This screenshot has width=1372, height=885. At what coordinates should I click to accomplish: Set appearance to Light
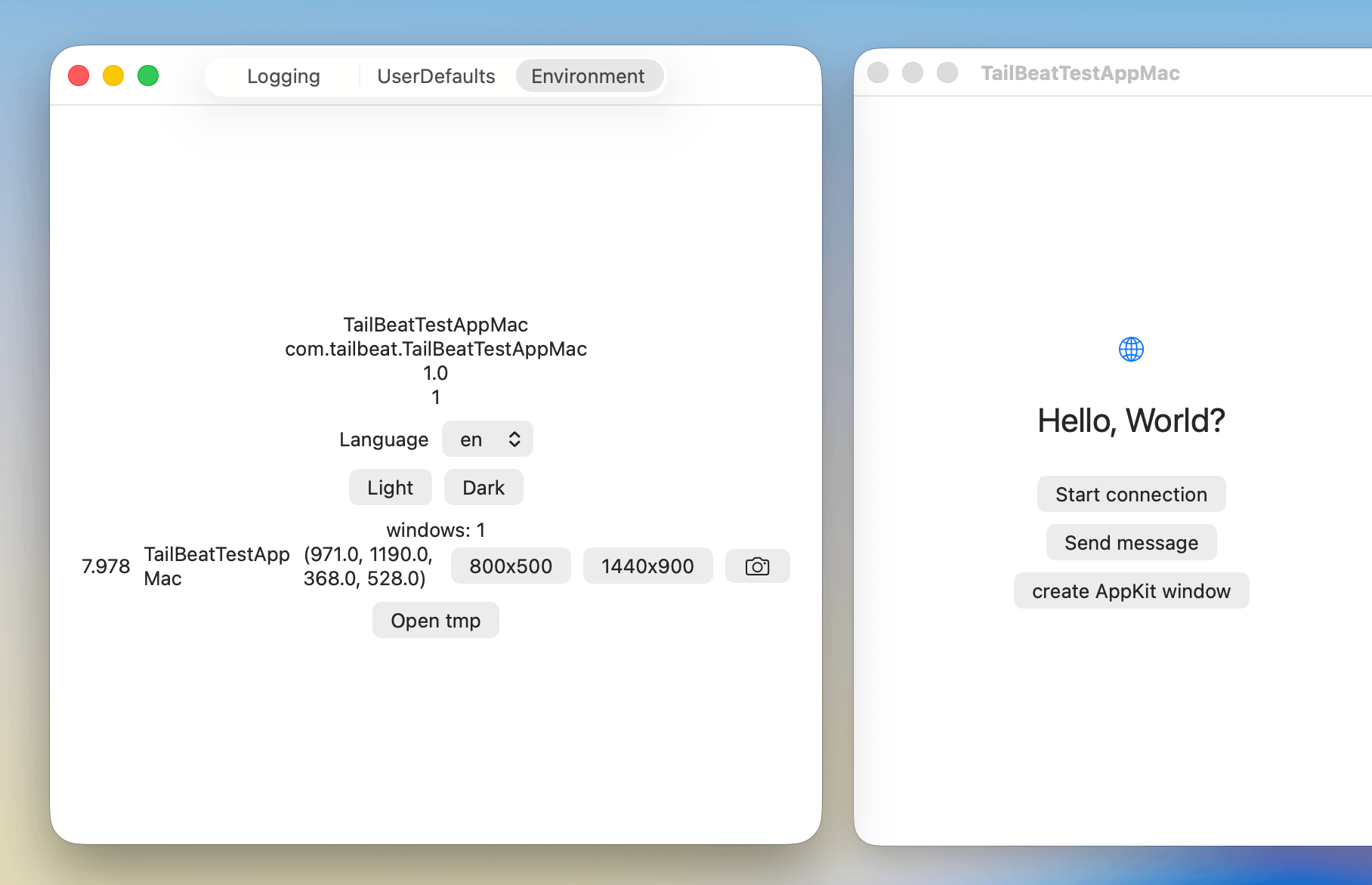(390, 488)
